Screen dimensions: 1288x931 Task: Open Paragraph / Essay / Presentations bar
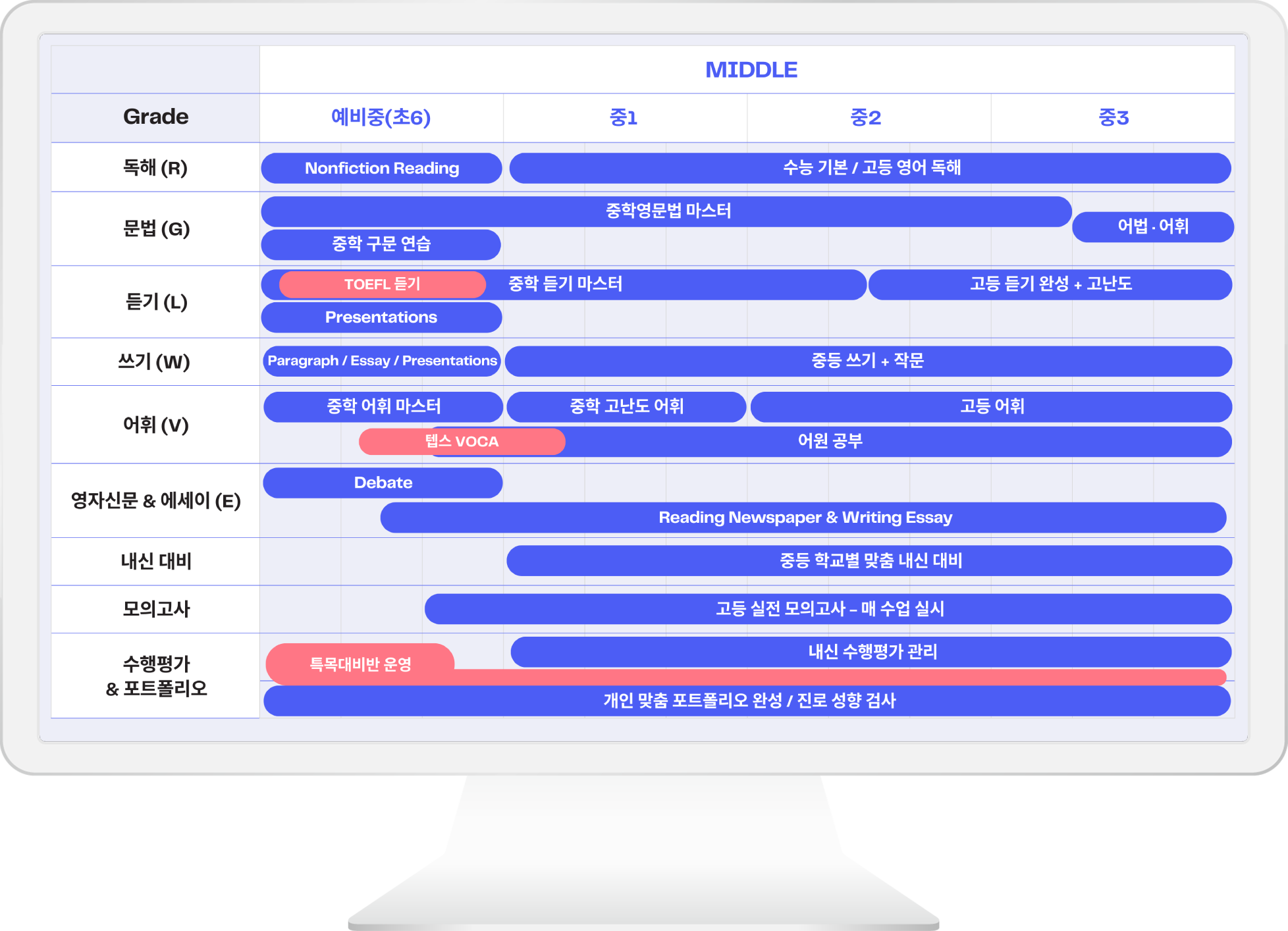click(x=382, y=361)
